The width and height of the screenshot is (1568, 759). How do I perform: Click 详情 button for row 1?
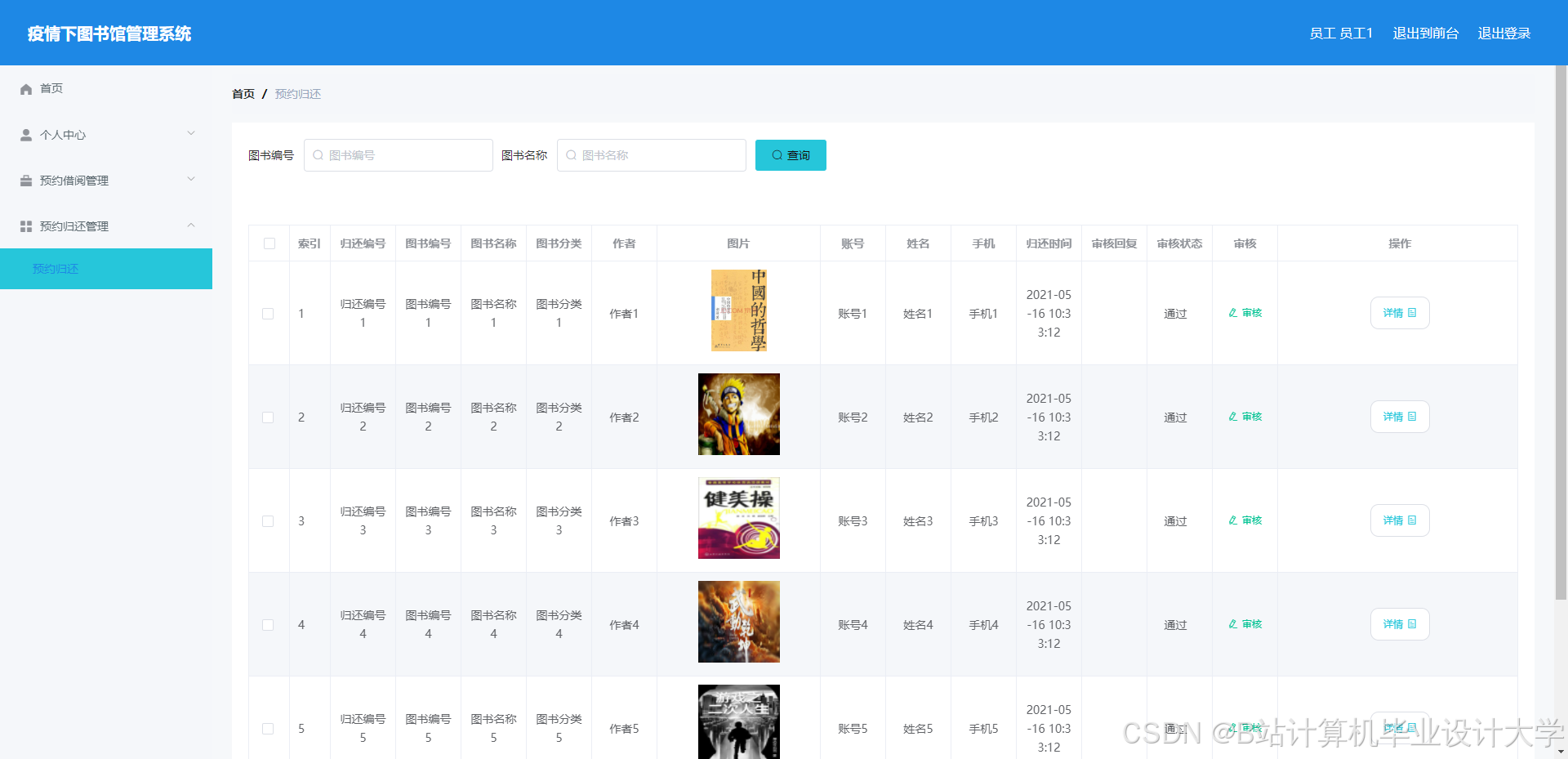click(1400, 313)
